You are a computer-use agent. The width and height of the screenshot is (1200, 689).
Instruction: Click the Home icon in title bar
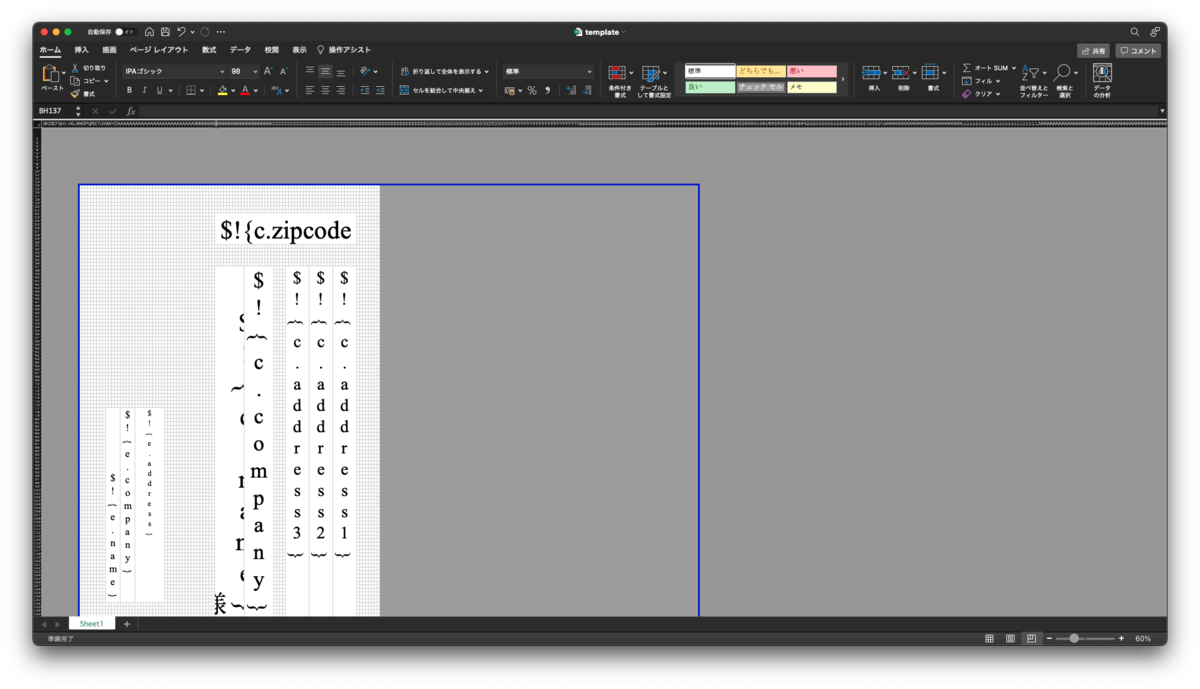pos(150,32)
